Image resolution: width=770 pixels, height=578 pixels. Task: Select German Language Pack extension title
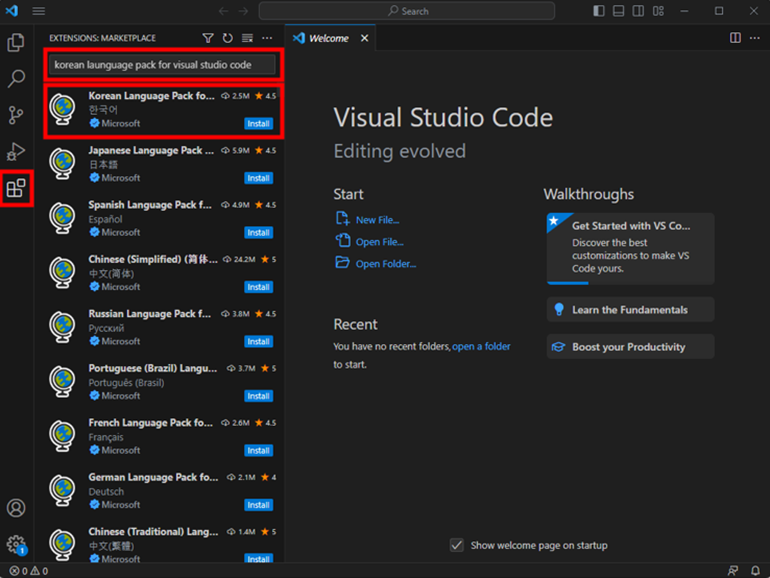(153, 477)
